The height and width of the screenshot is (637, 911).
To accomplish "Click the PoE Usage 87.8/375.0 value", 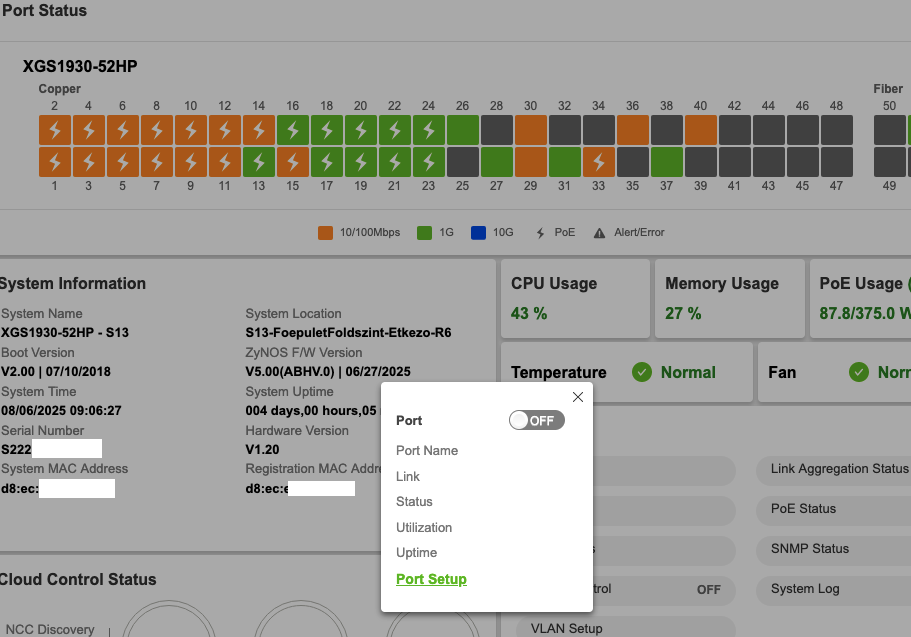I will [x=865, y=313].
